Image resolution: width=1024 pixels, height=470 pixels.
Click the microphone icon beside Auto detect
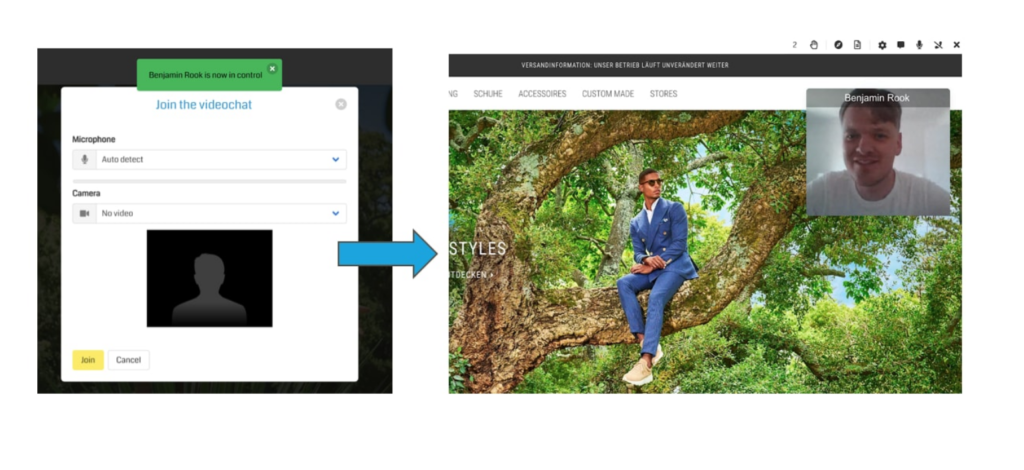[x=84, y=159]
